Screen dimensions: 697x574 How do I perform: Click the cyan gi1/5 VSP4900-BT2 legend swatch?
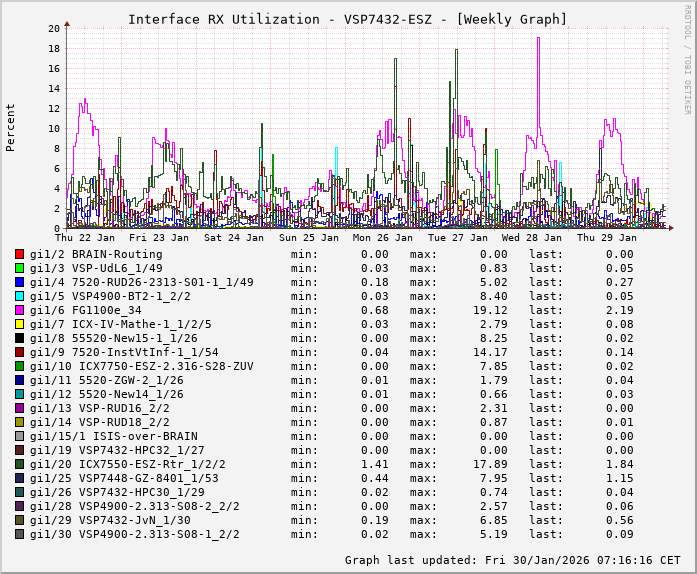(x=20, y=297)
